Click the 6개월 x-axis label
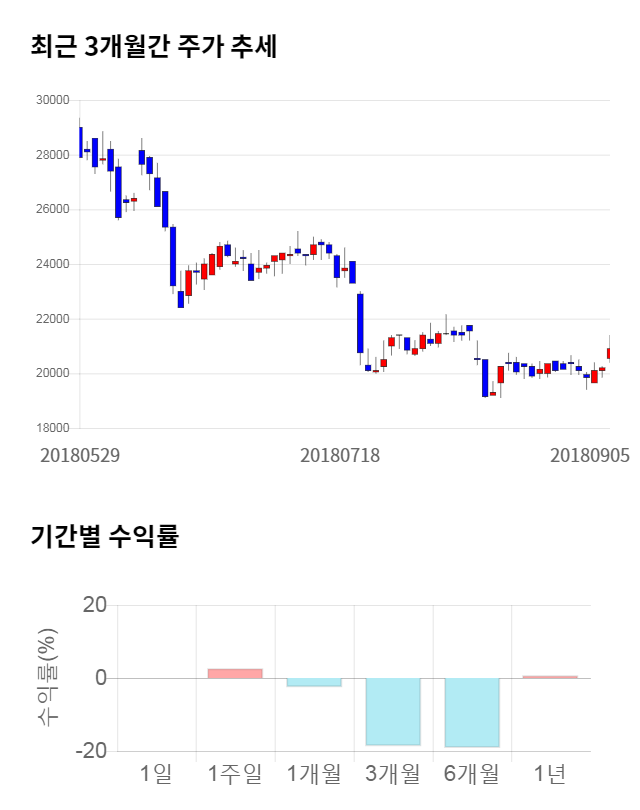This screenshot has height=810, width=640. (472, 773)
